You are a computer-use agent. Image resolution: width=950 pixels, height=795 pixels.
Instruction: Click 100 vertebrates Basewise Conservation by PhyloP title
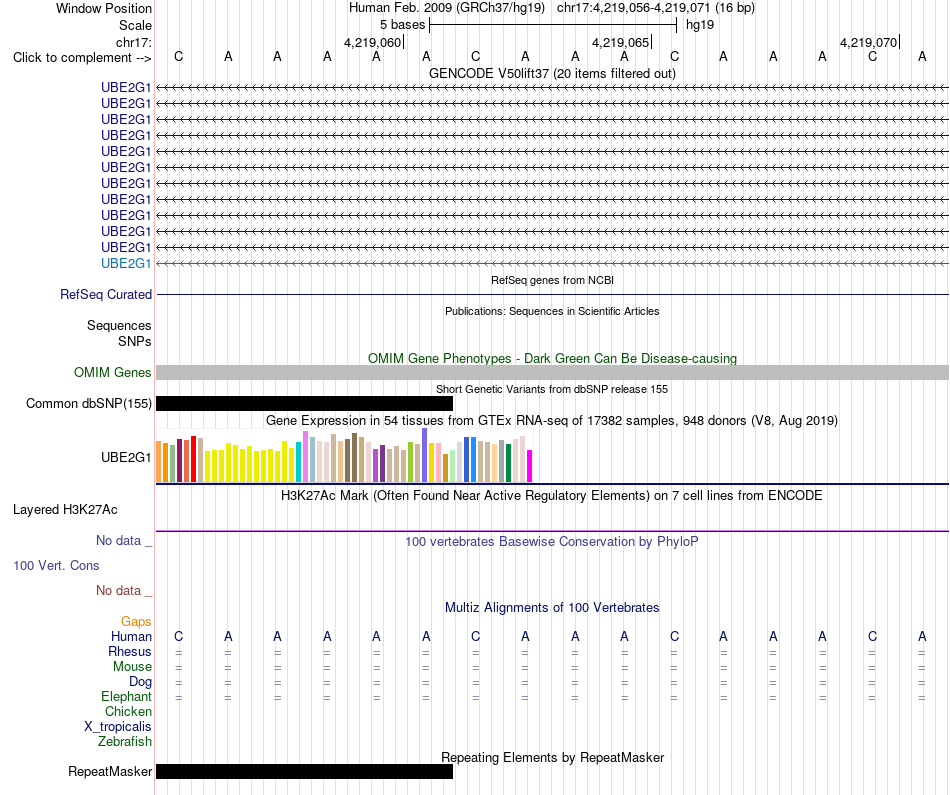click(552, 542)
